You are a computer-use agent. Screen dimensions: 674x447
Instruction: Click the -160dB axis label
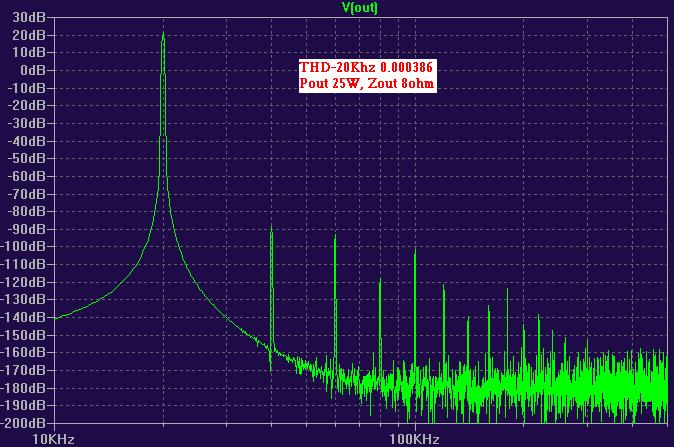[x=23, y=352]
